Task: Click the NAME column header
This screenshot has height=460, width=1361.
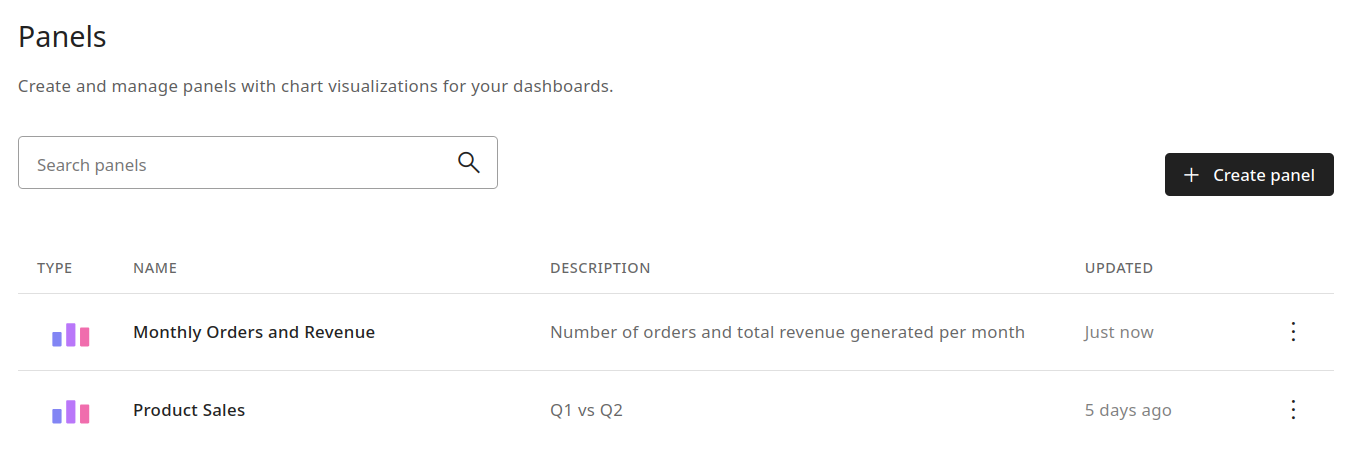Action: coord(155,268)
